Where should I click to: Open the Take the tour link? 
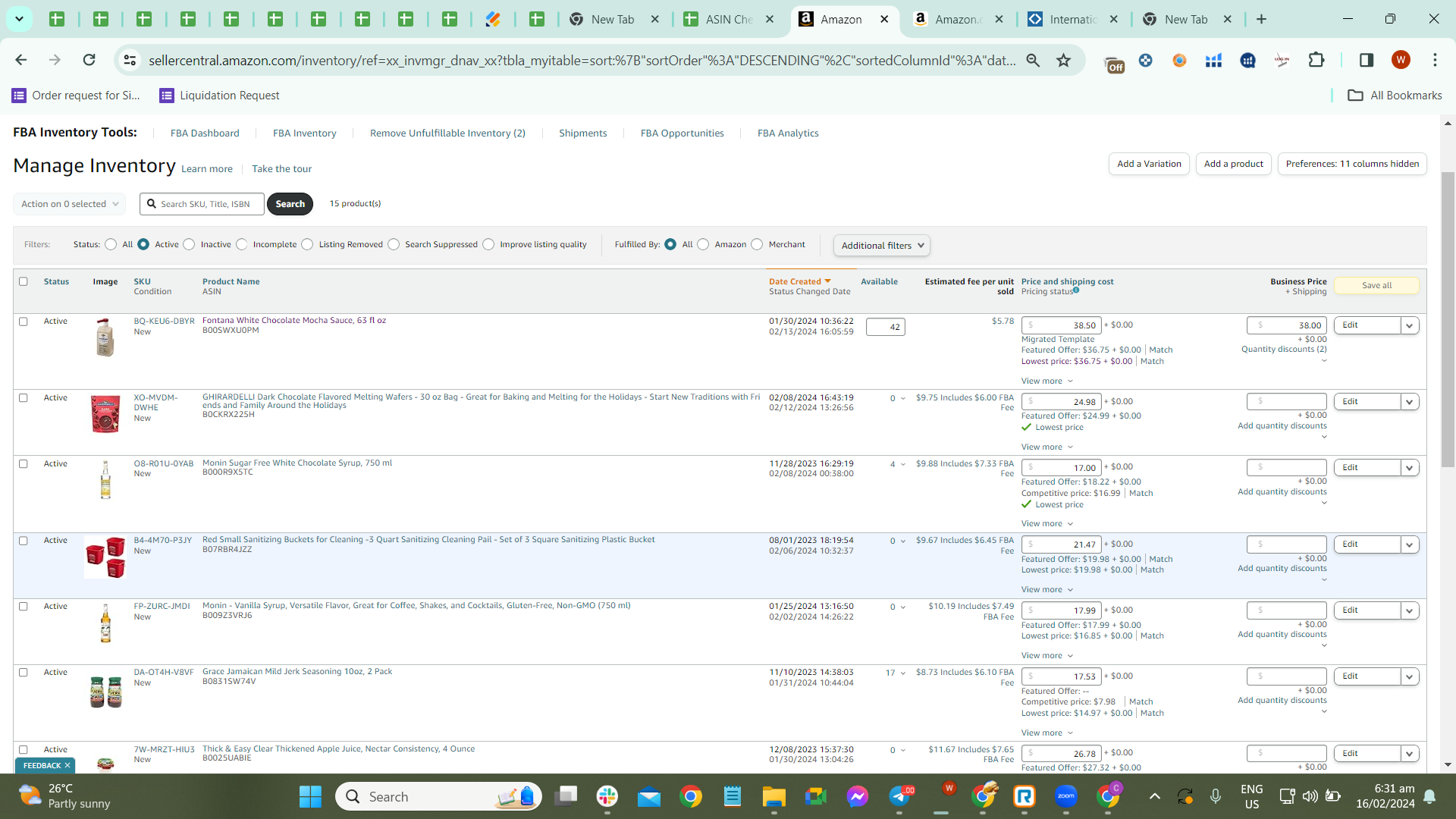[x=282, y=169]
